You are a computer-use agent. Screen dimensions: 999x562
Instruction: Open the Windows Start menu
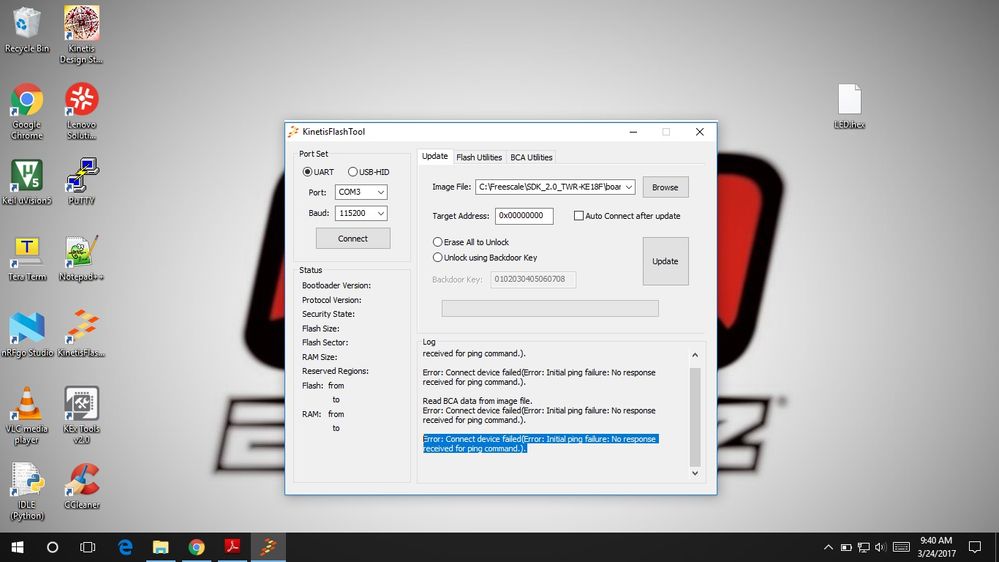coord(17,547)
